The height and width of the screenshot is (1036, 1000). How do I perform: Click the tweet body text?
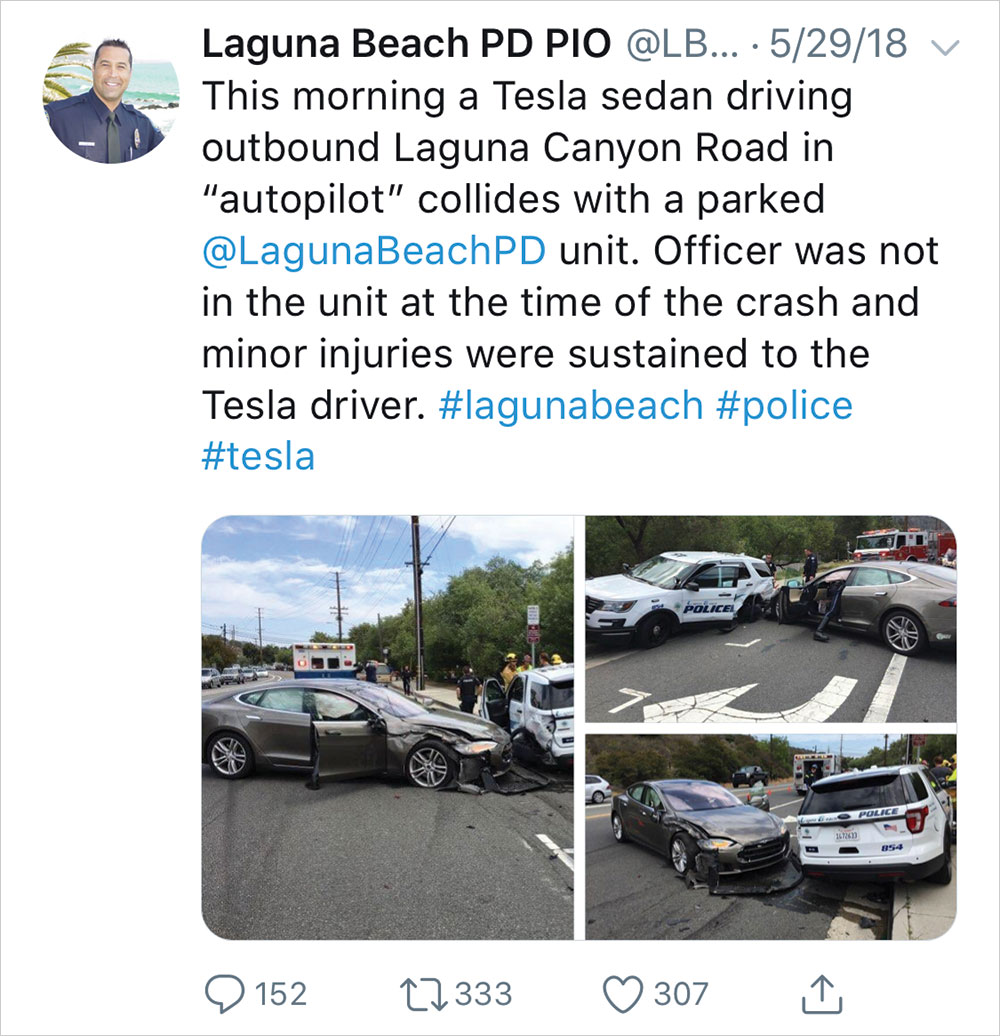click(570, 276)
